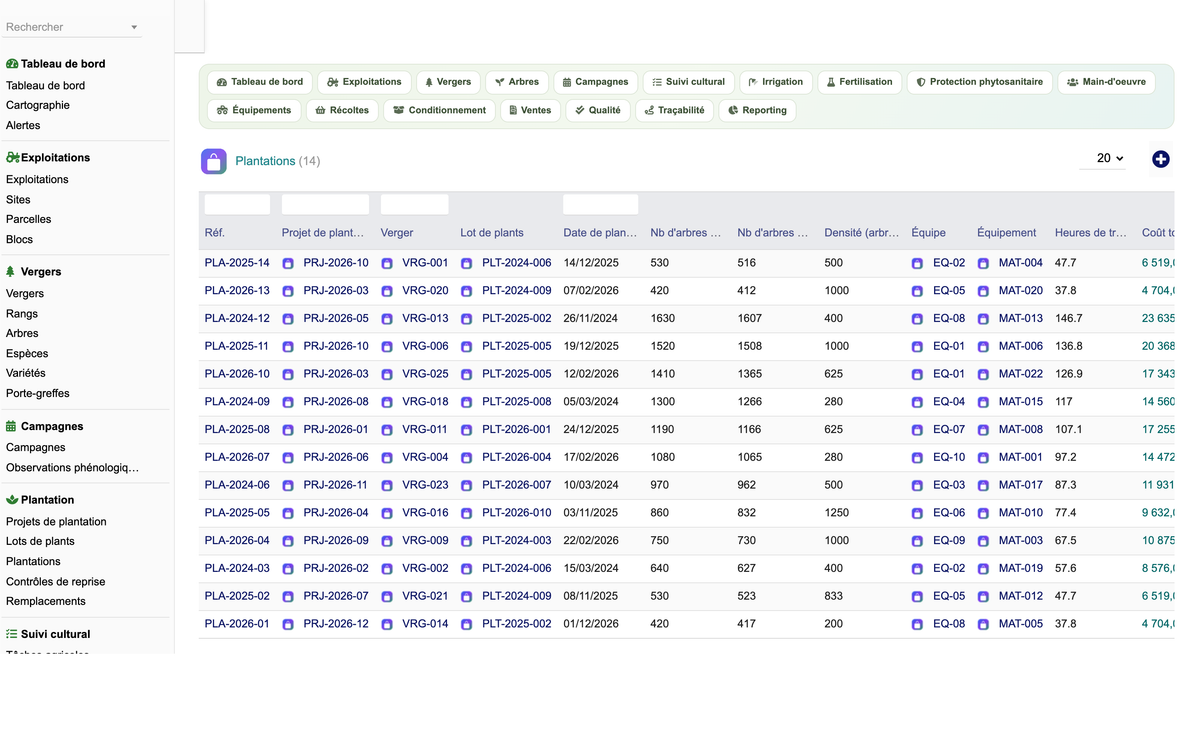Image resolution: width=1200 pixels, height=743 pixels.
Task: Open record PLA-2024-12
Action: 237,318
